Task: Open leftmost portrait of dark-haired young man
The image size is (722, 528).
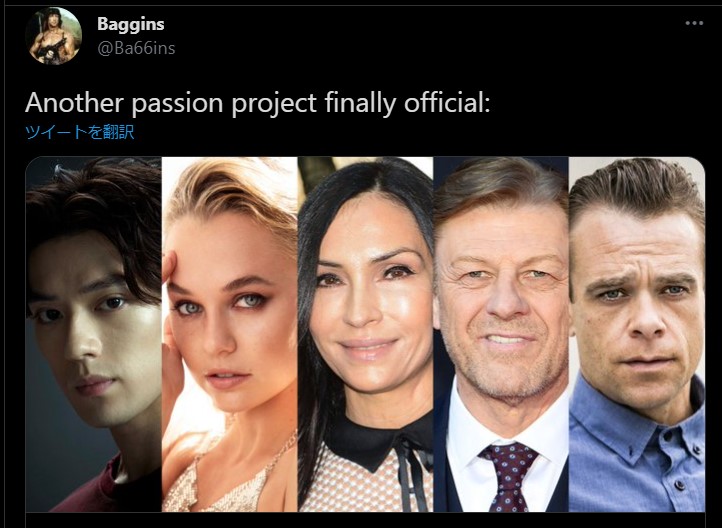Action: pos(93,330)
